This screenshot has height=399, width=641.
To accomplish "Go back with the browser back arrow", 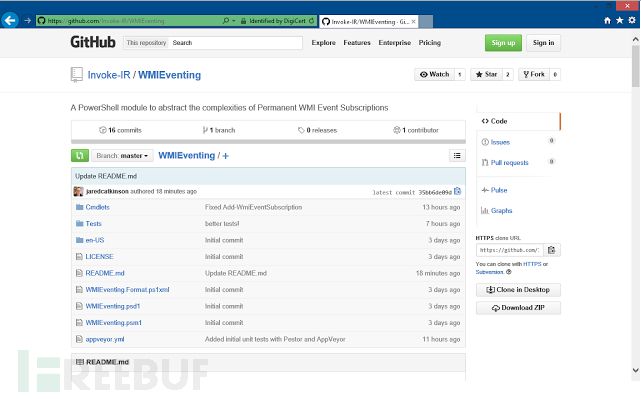I will click(x=10, y=20).
